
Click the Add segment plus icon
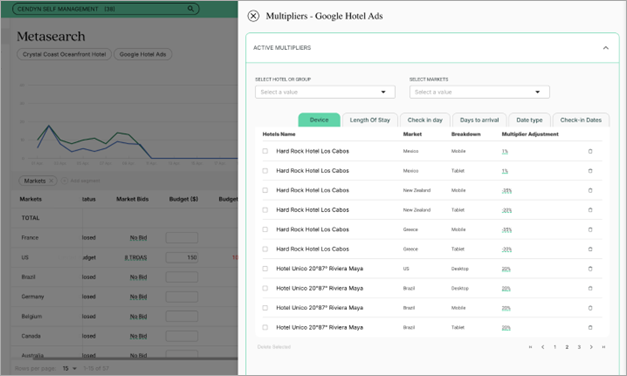point(64,181)
